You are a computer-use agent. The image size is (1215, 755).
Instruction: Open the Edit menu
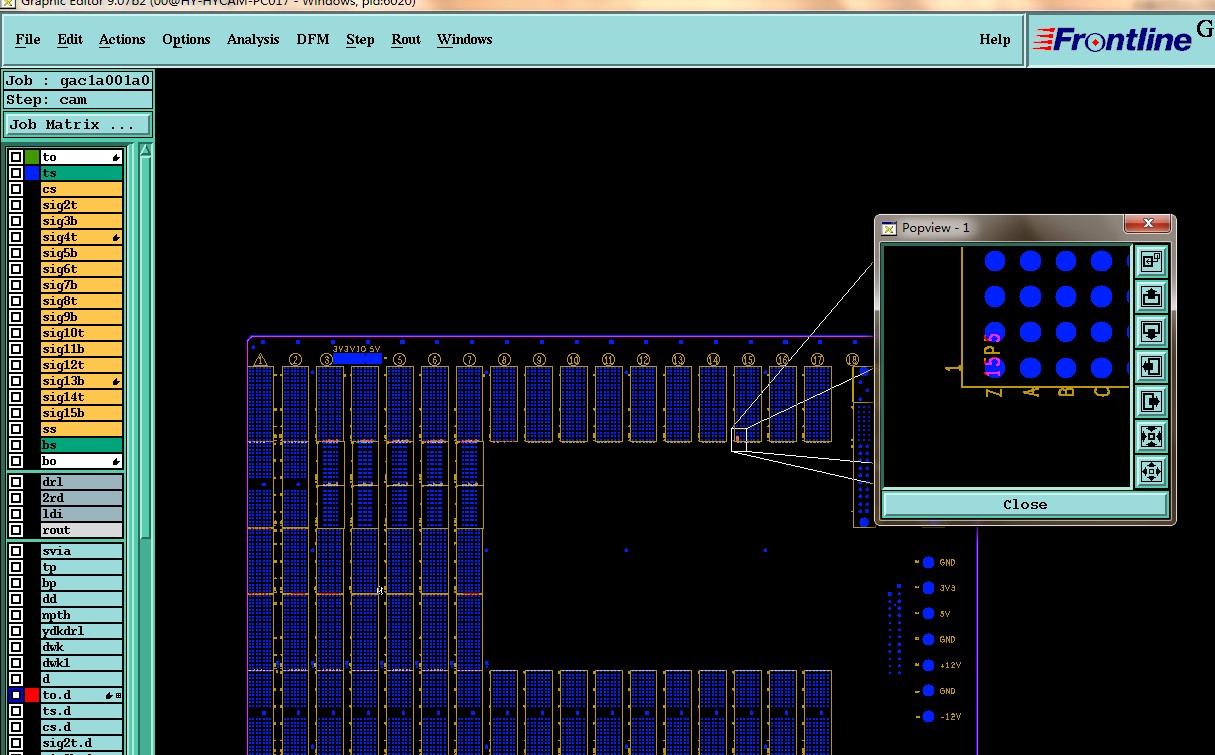[70, 39]
